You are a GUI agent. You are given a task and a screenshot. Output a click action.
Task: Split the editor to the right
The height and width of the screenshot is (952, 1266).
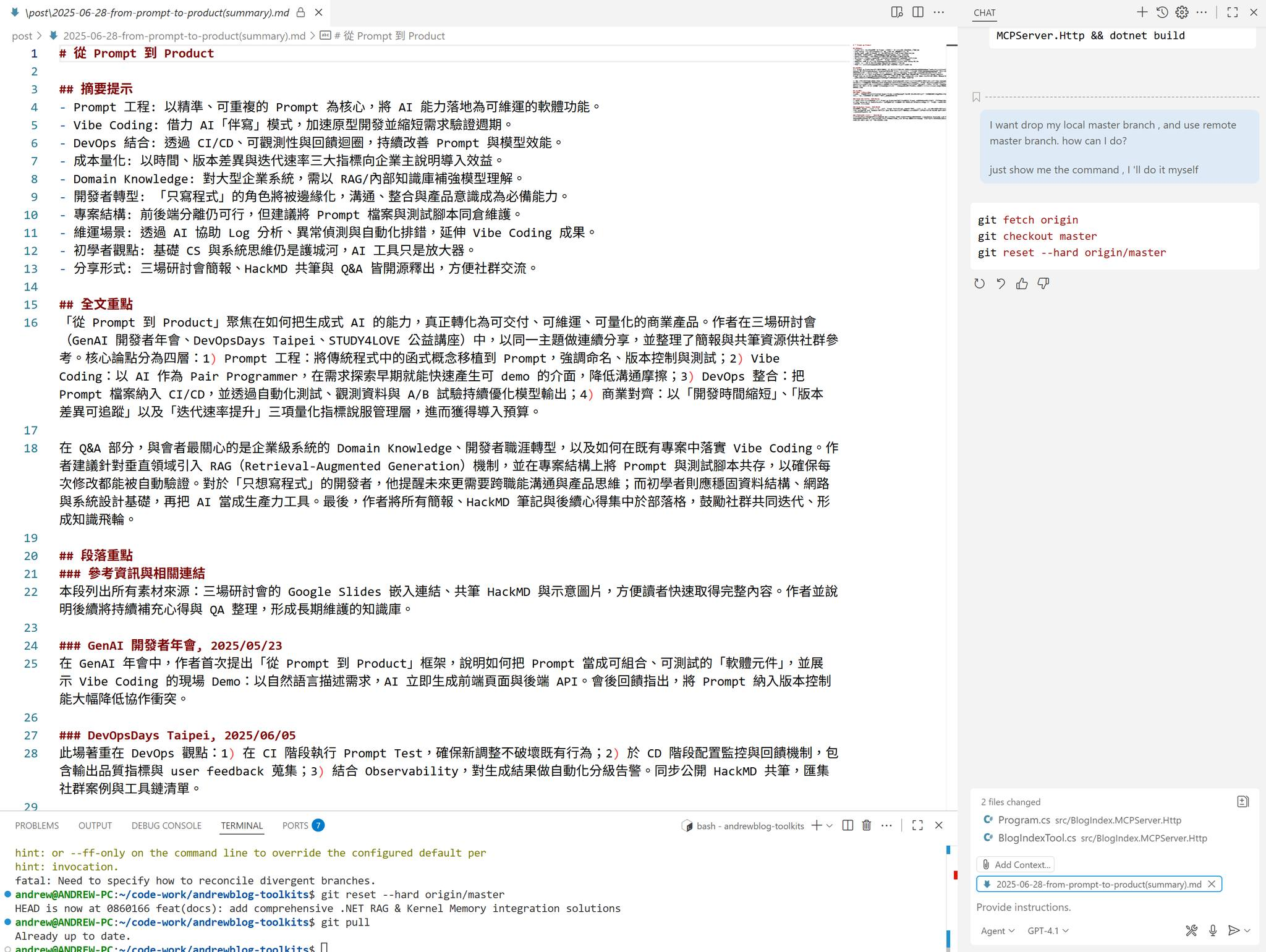point(918,12)
